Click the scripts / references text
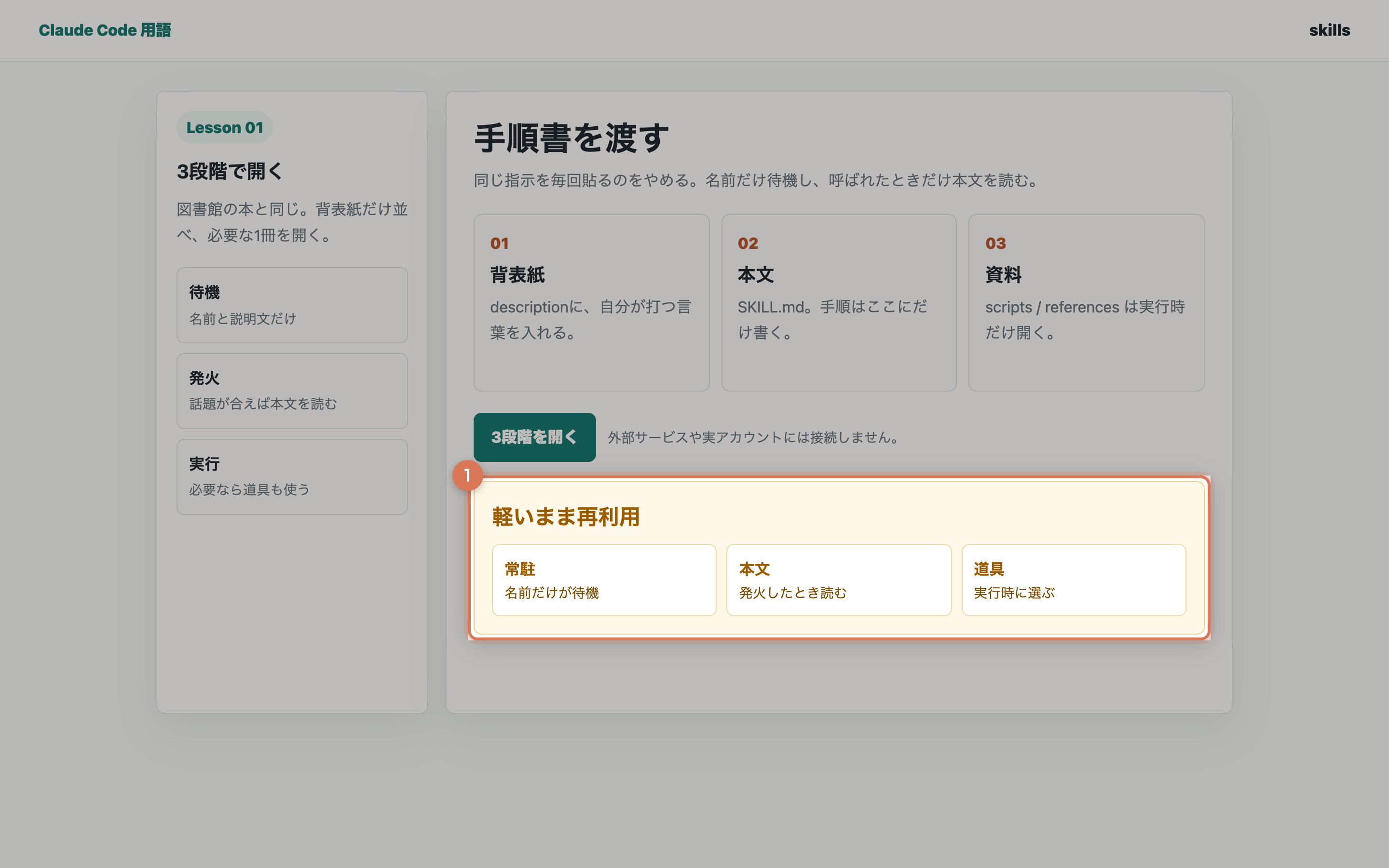Screen dimensions: 1389x868 [1085, 320]
